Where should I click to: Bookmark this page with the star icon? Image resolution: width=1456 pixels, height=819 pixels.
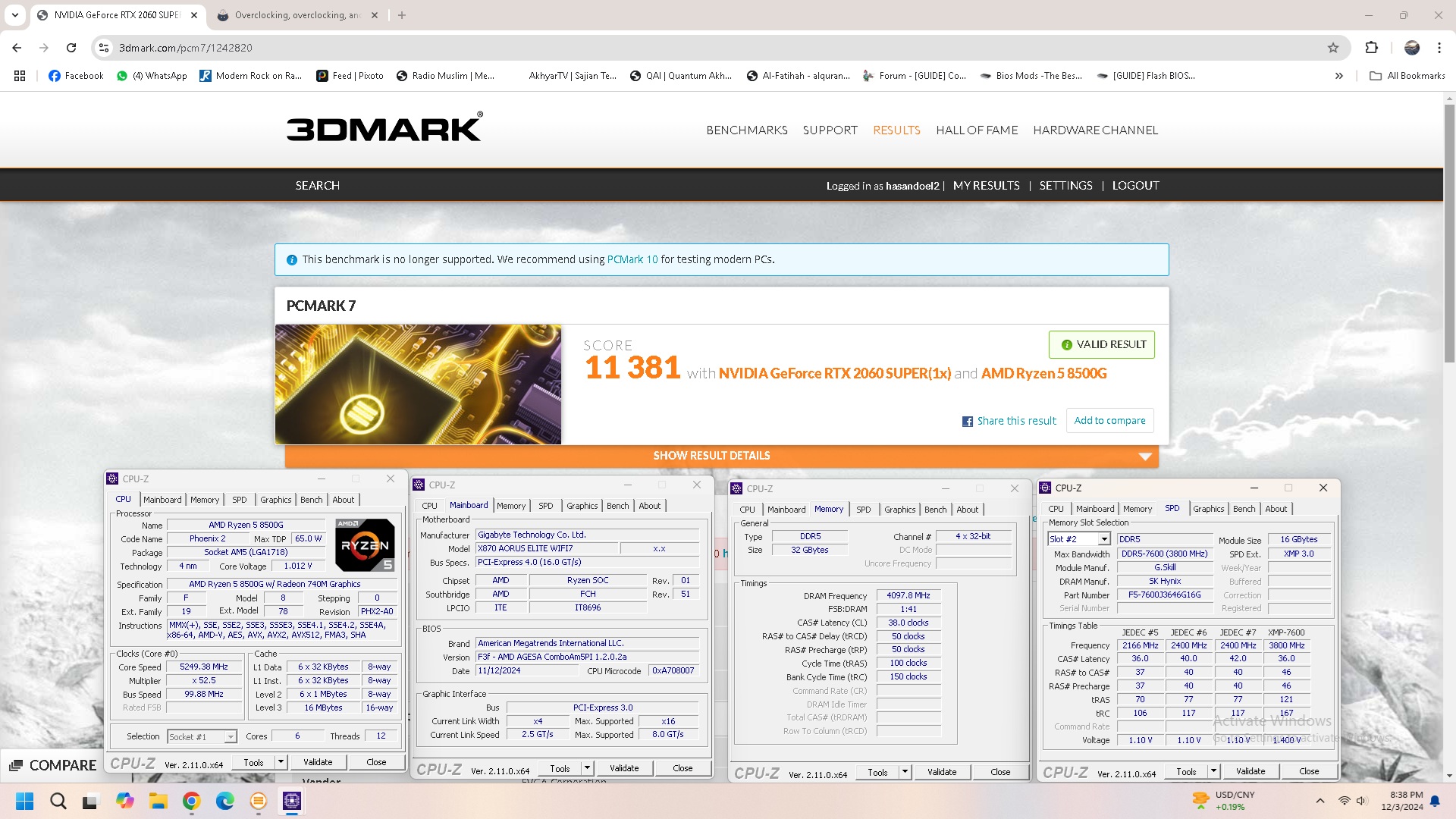tap(1333, 48)
